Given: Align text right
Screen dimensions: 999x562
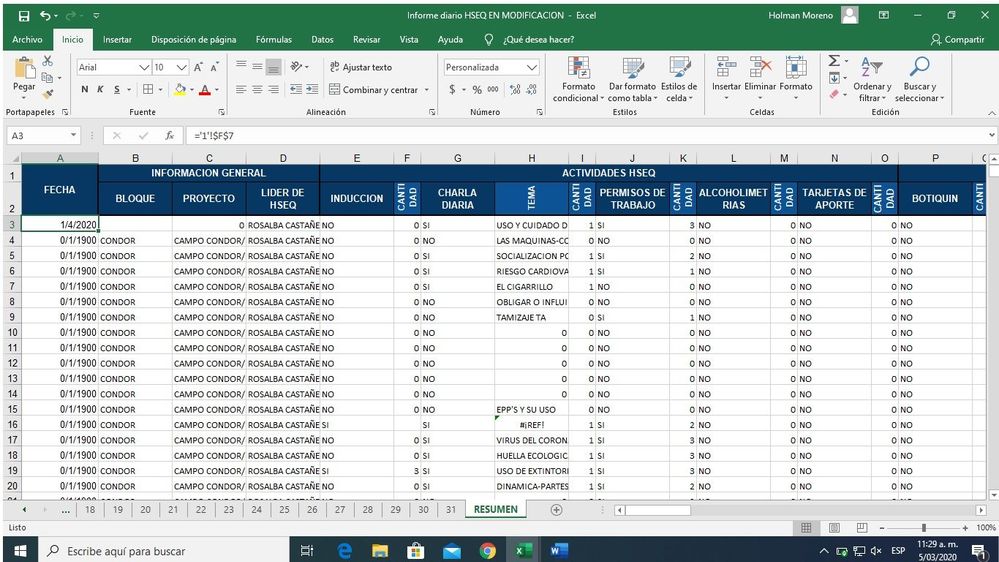Looking at the screenshot, I should coord(273,90).
